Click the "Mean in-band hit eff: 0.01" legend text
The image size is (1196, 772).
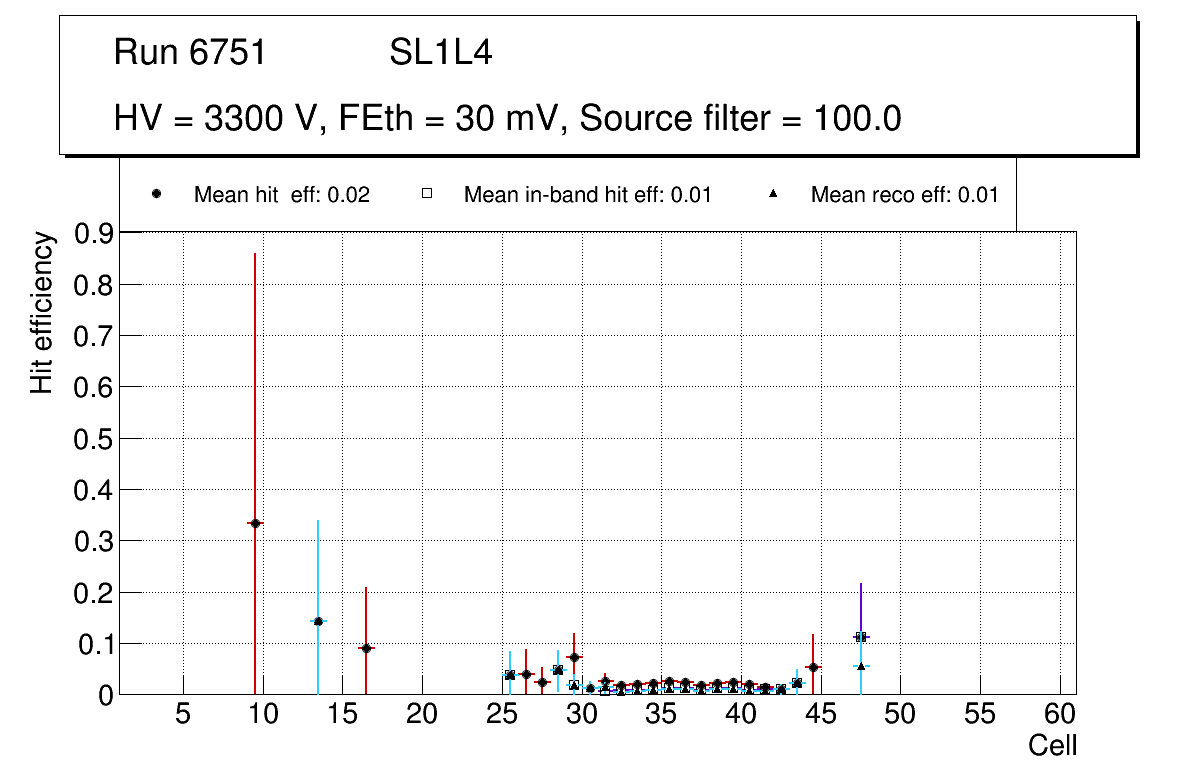pos(587,195)
